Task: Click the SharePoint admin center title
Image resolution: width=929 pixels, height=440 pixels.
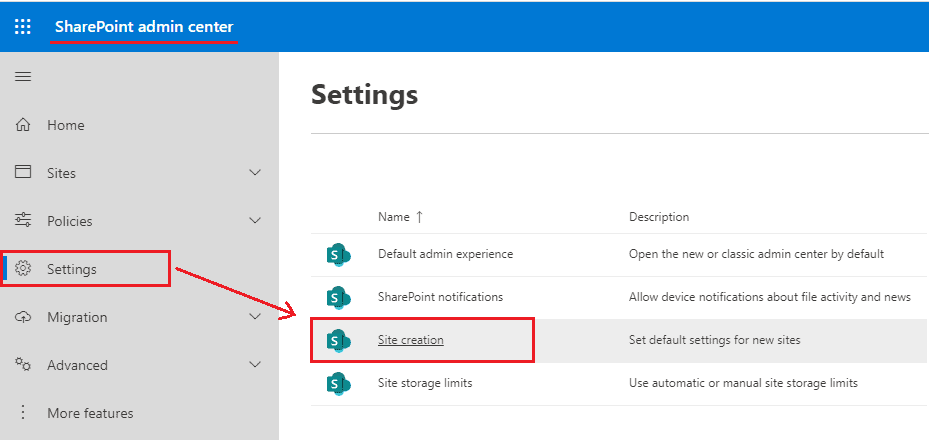Action: pos(144,26)
